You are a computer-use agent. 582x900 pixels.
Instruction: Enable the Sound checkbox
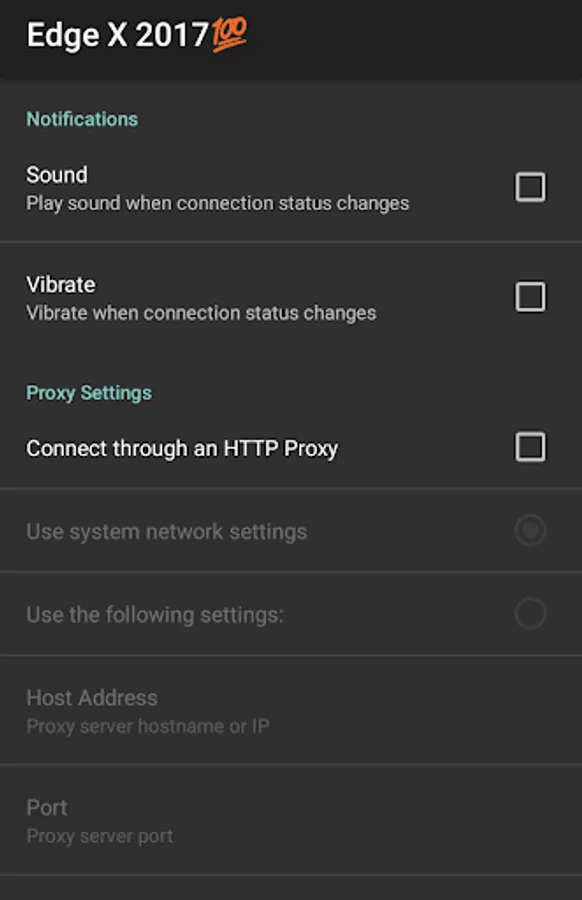click(x=531, y=187)
